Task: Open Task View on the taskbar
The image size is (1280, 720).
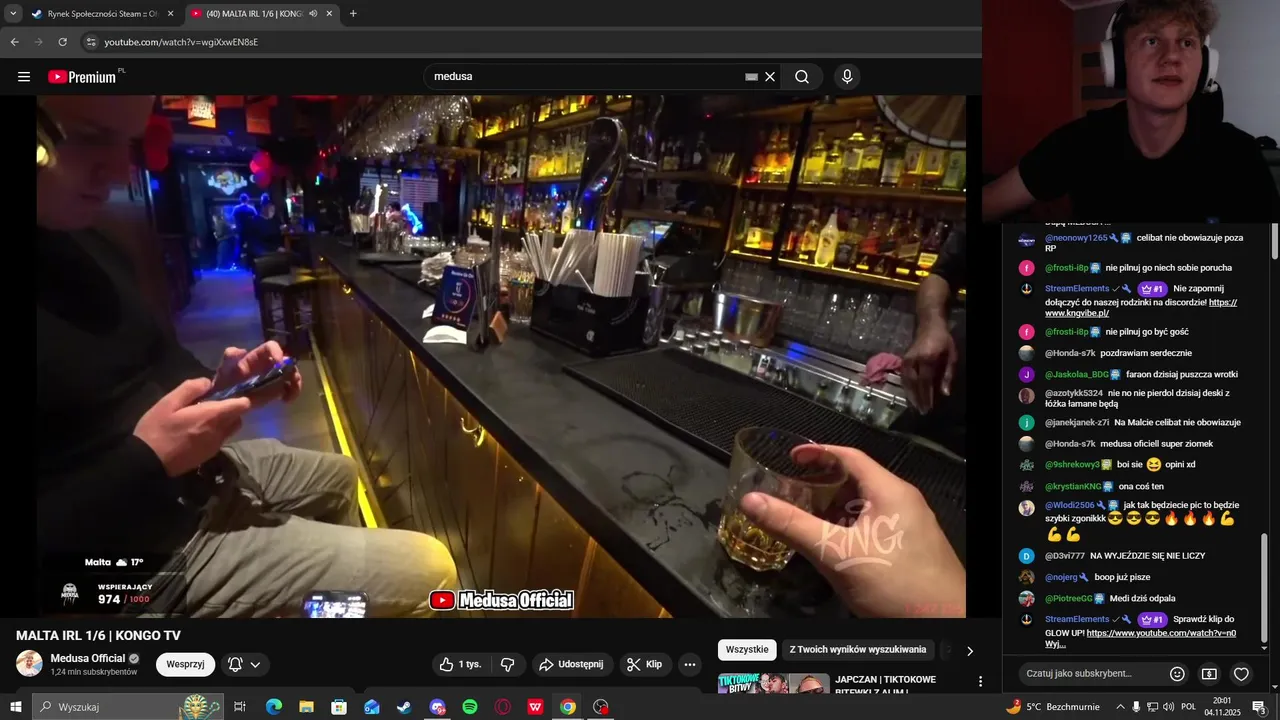Action: pos(240,707)
